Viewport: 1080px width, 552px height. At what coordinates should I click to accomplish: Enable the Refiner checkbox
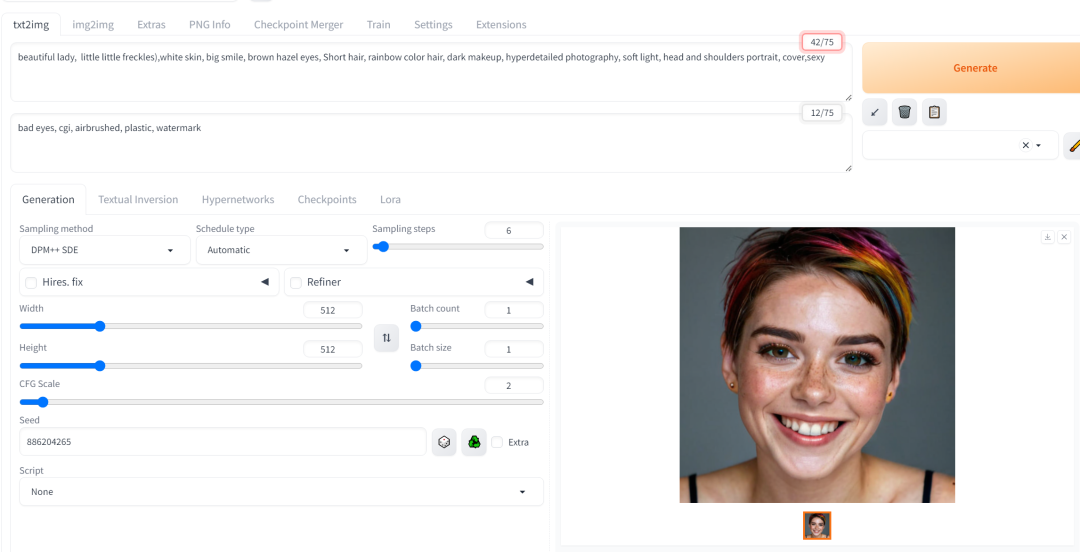pos(296,283)
